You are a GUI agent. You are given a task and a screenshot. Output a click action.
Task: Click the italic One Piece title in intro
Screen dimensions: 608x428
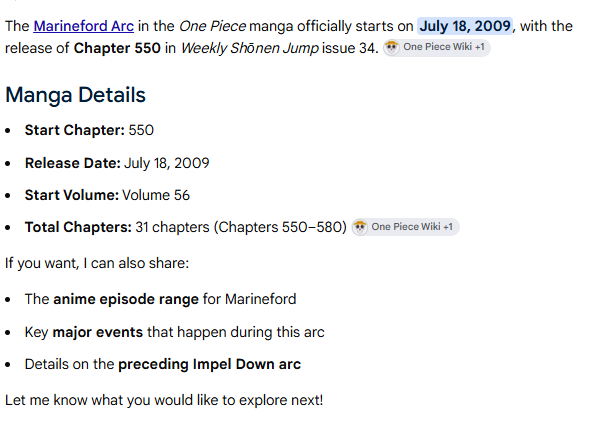point(212,26)
